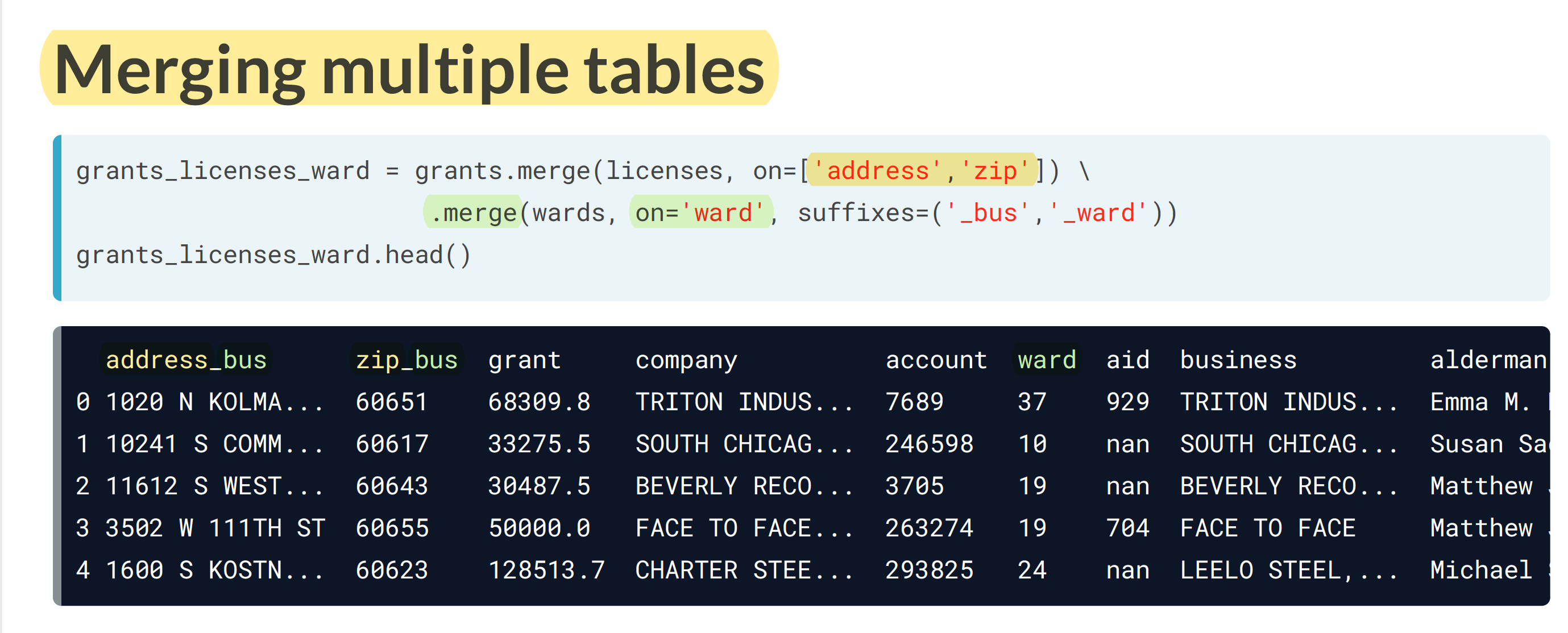The image size is (1568, 633).
Task: Click the zip_bus column header
Action: [406, 360]
